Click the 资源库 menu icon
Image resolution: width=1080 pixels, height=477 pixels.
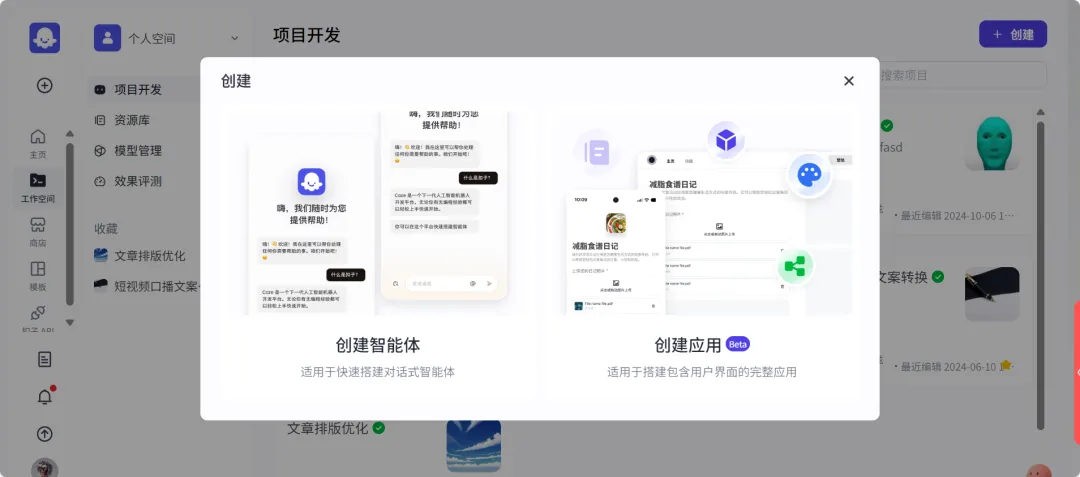point(101,120)
